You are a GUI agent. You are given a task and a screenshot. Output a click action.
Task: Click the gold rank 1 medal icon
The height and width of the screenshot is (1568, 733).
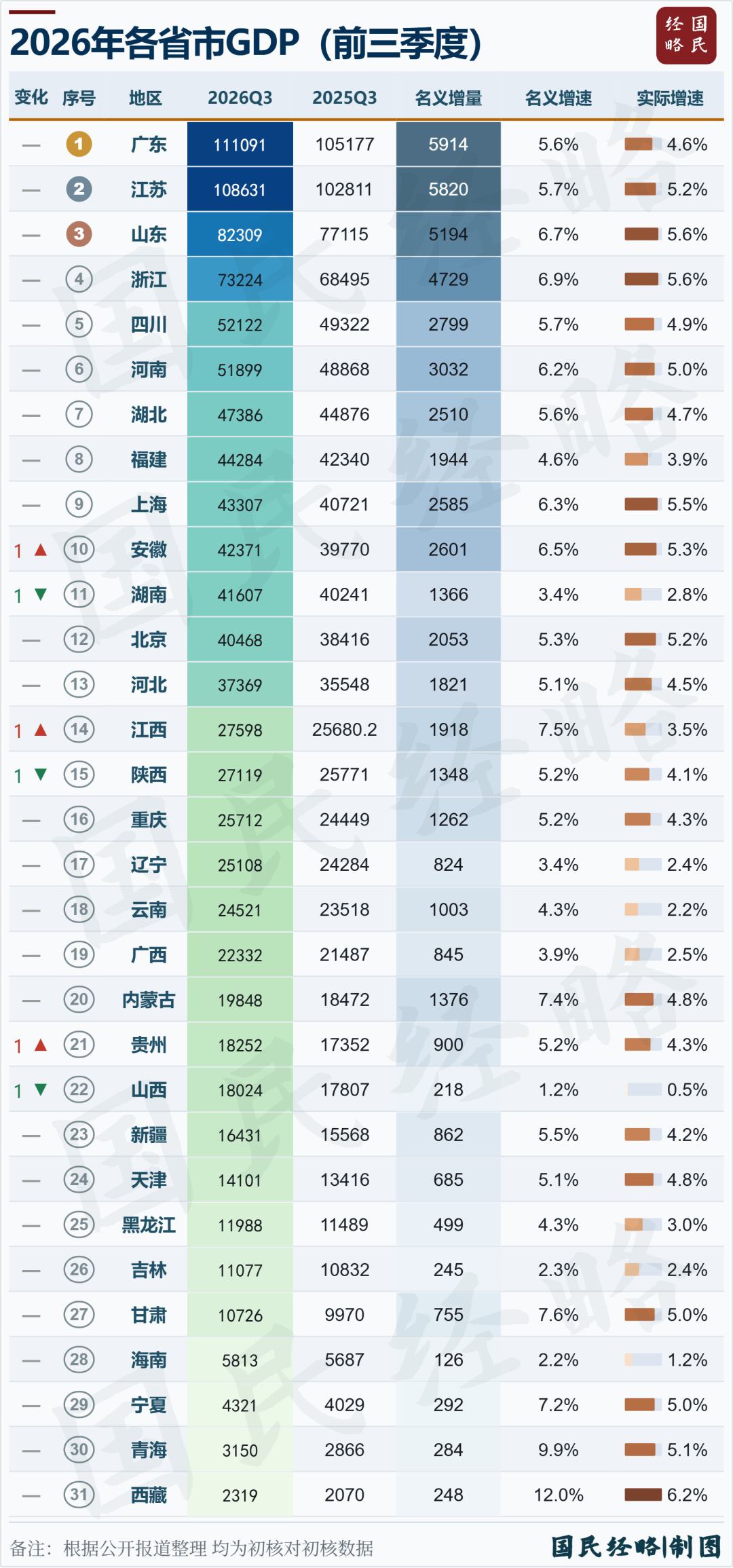point(79,144)
